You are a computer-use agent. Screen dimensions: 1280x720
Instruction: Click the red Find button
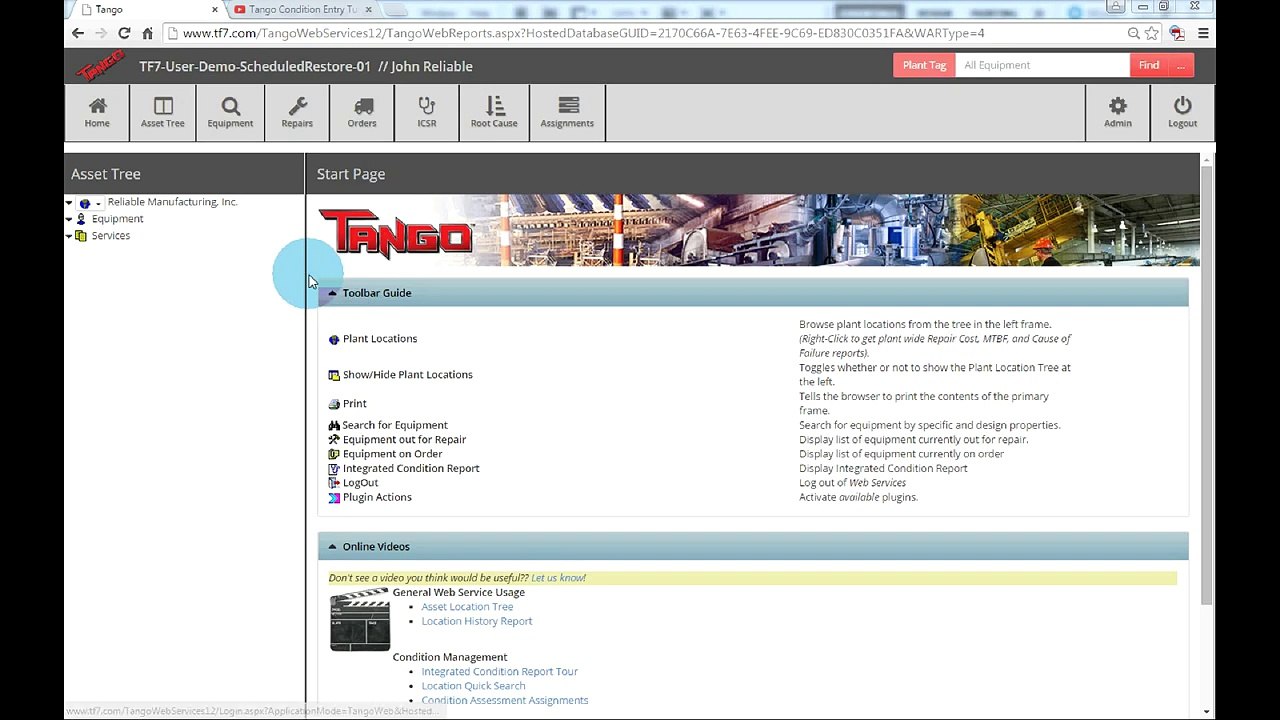(x=1149, y=65)
